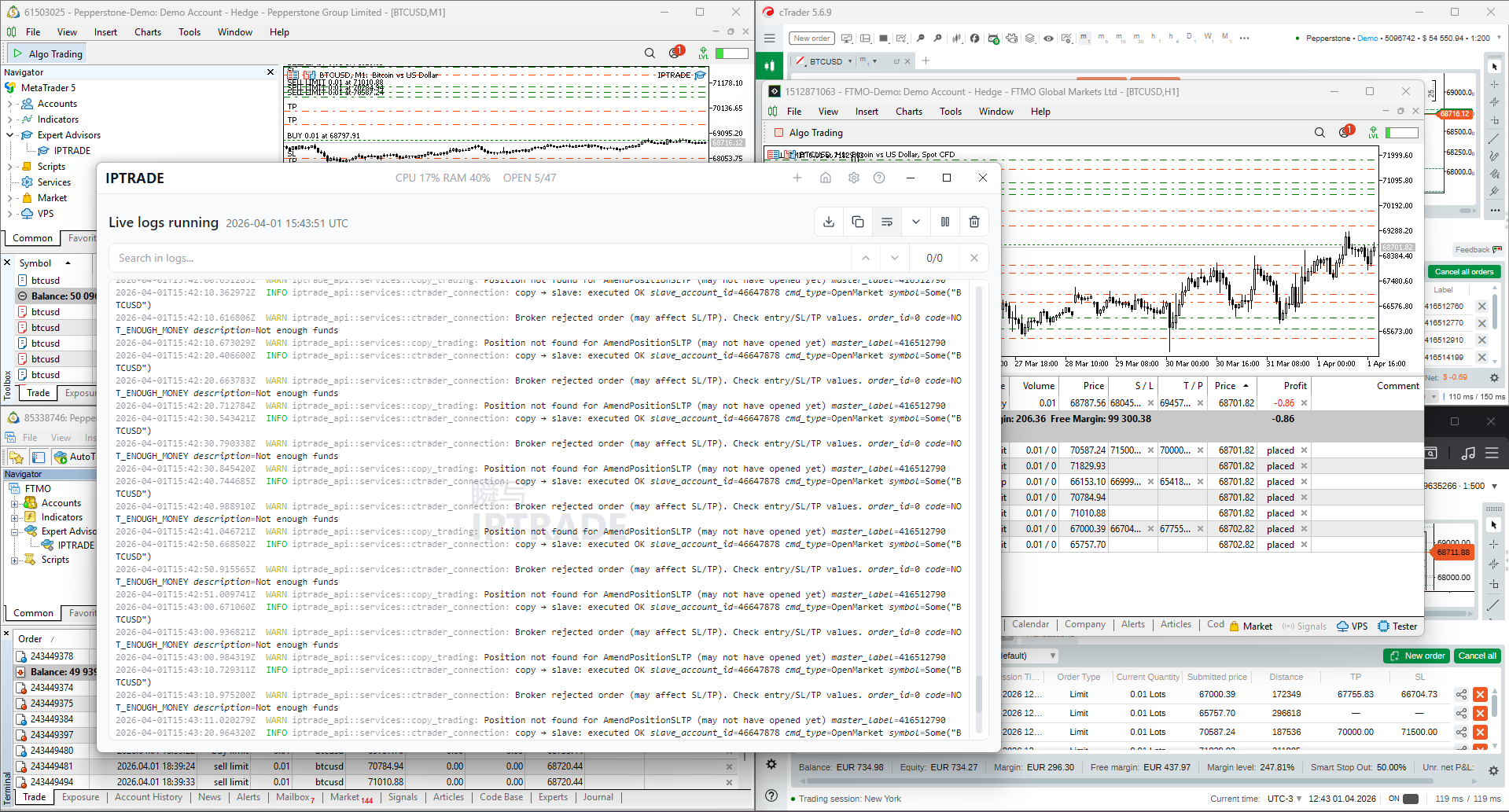The width and height of the screenshot is (1509, 812).
Task: Download the IPTRADE live logs
Action: [829, 222]
